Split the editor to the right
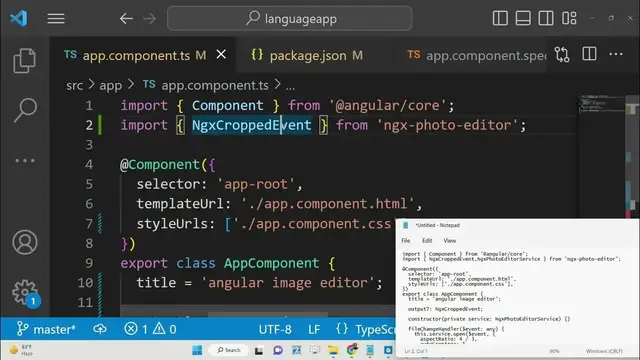640x360 pixels. (x=589, y=54)
